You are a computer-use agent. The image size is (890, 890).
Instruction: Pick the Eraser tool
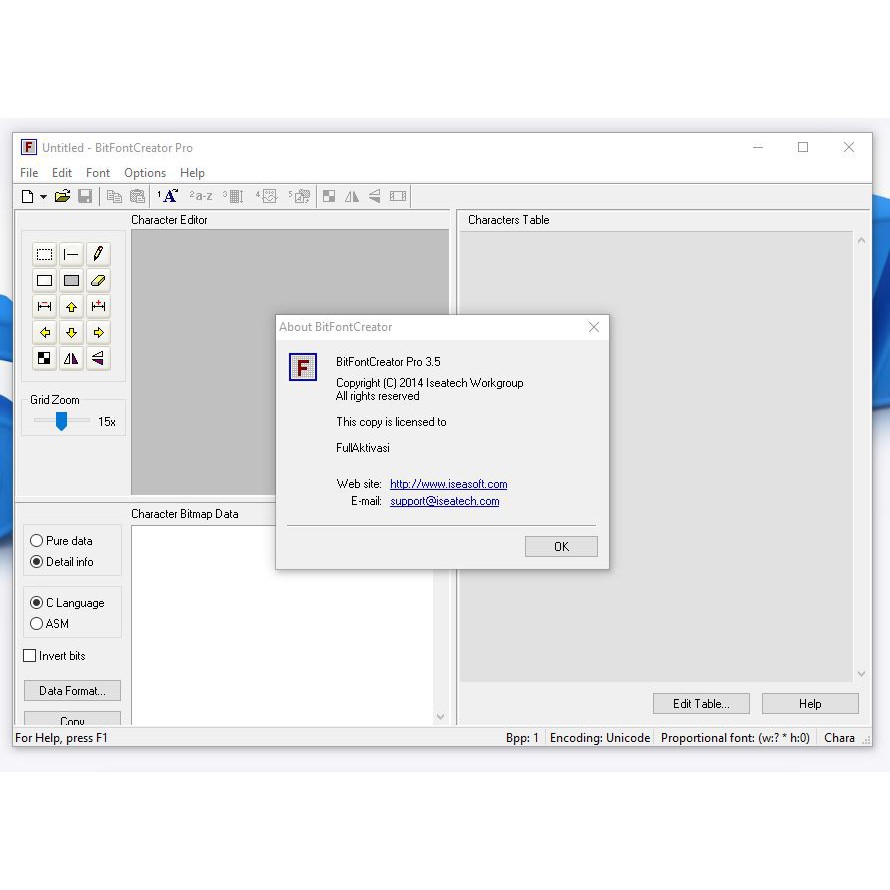click(x=98, y=280)
